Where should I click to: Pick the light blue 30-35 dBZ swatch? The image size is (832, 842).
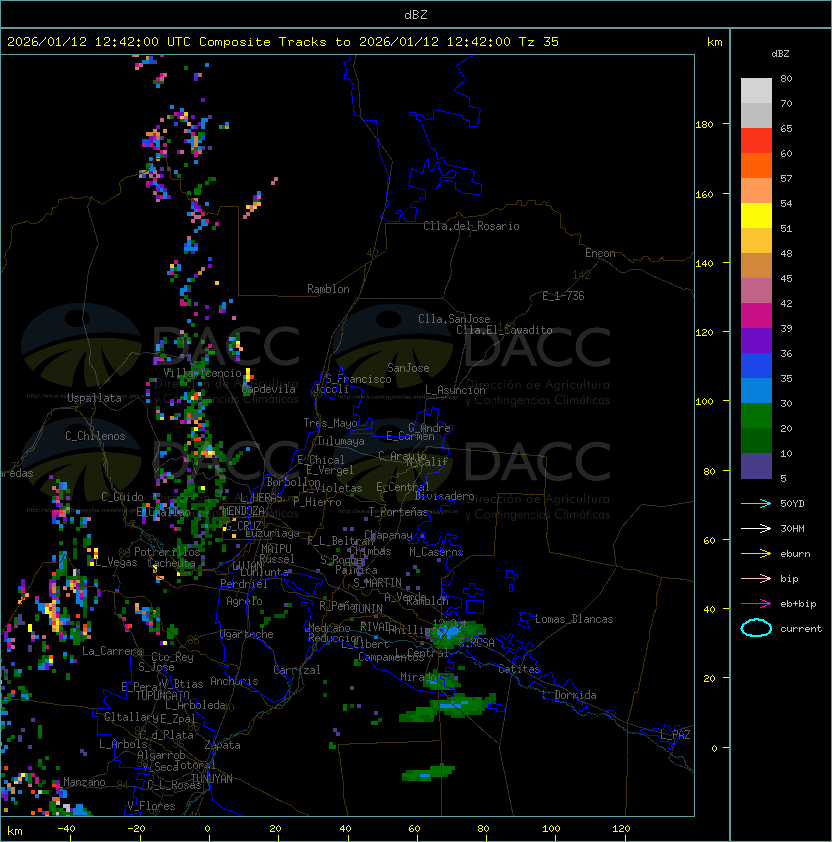click(756, 390)
